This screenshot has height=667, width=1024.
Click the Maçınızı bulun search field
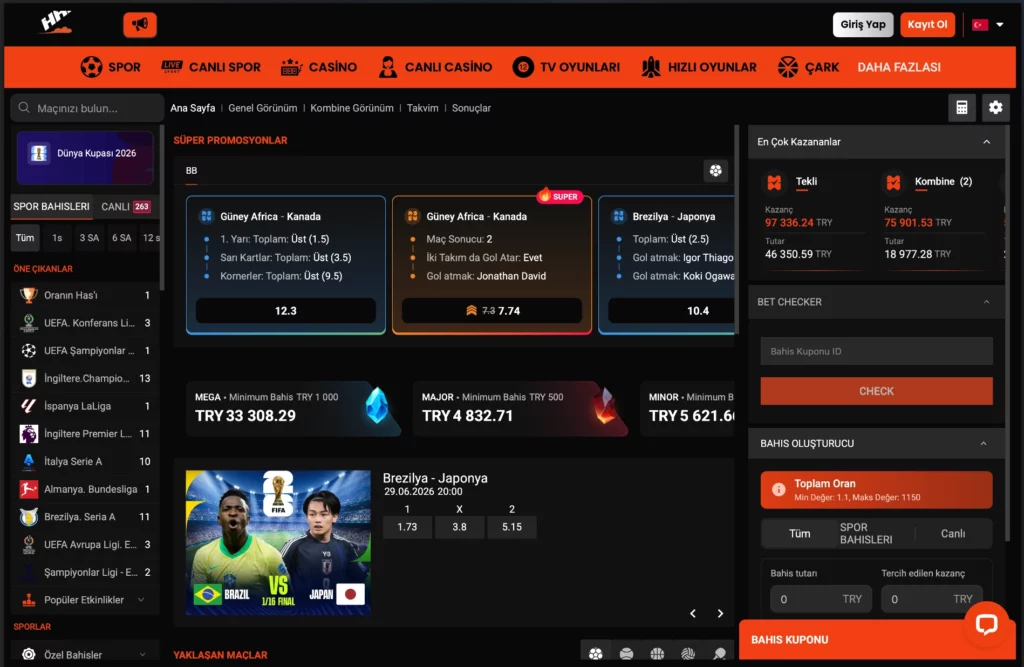pyautogui.click(x=87, y=108)
